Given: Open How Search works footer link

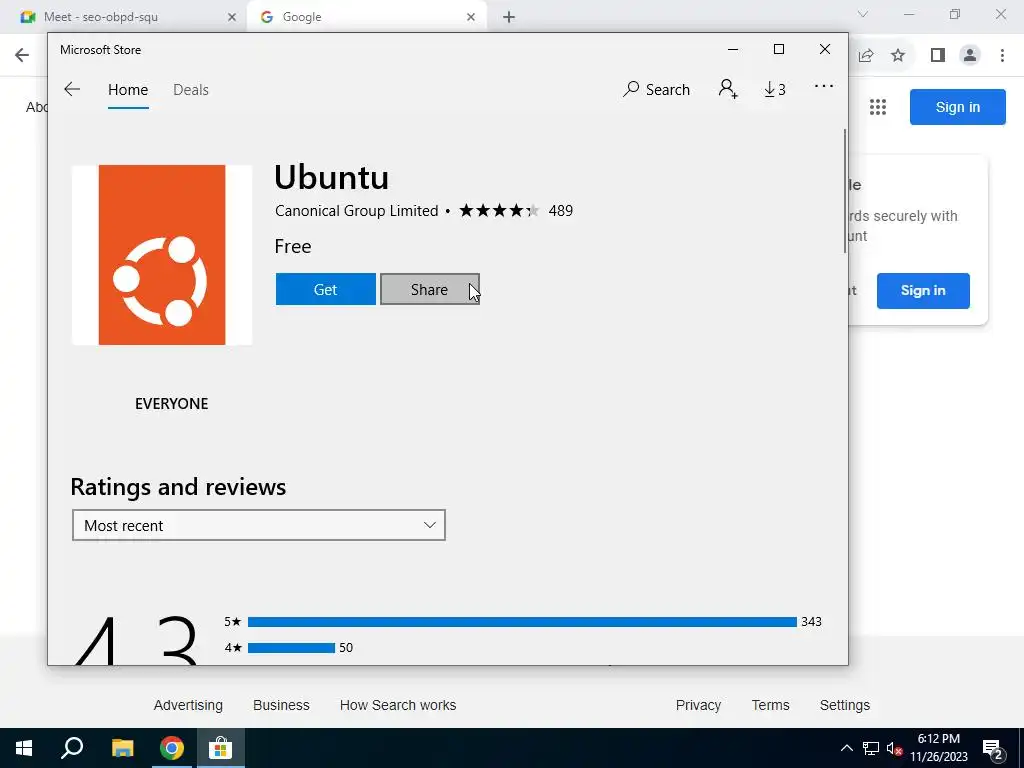Looking at the screenshot, I should [398, 705].
